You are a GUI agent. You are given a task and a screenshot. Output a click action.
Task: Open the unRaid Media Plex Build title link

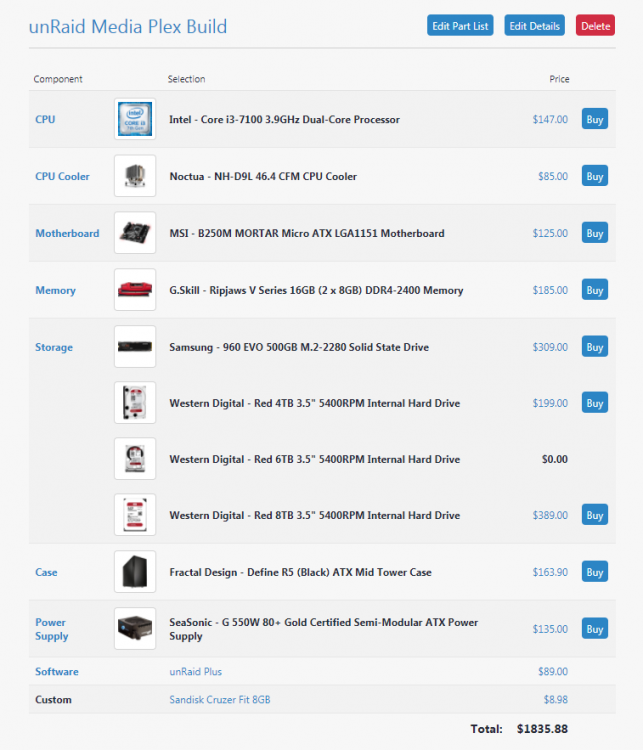click(x=128, y=26)
